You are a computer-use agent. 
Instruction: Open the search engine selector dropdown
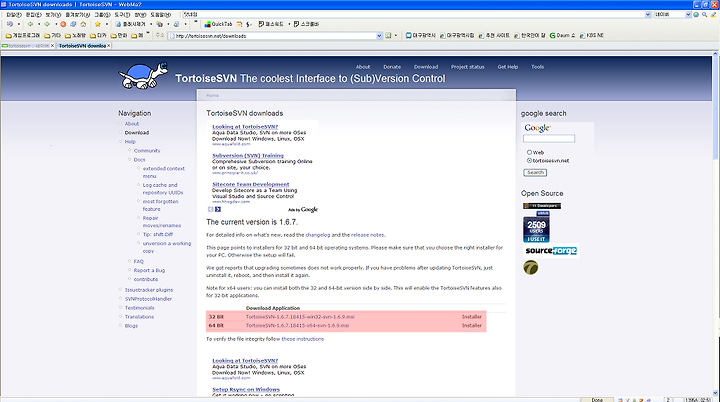pyautogui.click(x=688, y=15)
